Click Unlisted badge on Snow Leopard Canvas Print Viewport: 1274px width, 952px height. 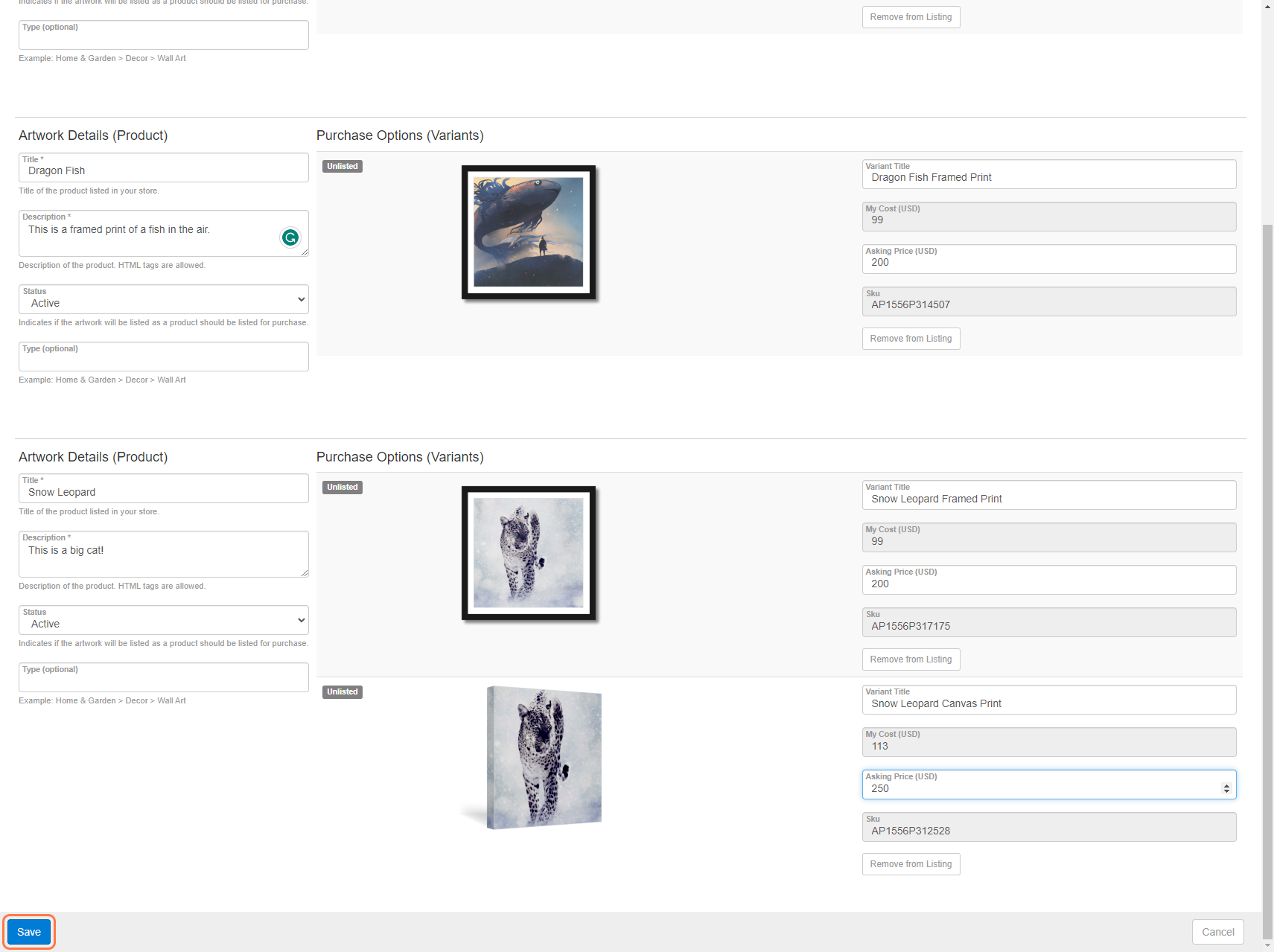coord(343,691)
